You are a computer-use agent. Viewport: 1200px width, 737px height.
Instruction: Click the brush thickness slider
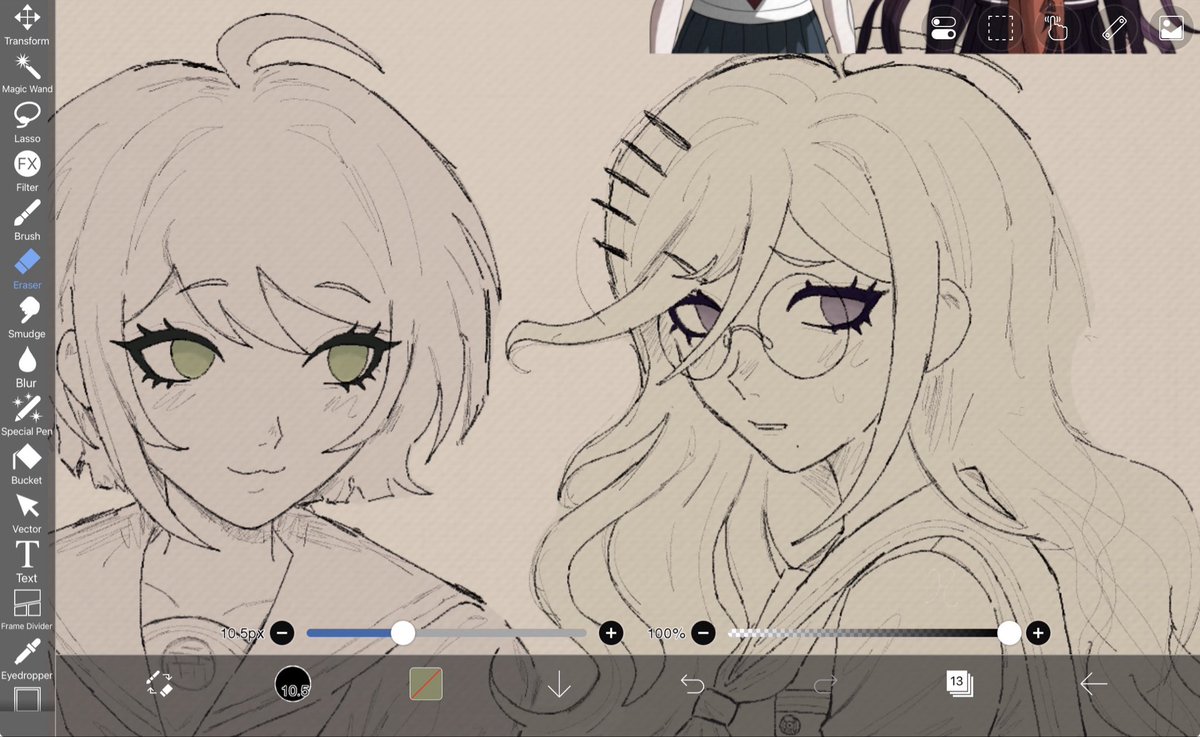point(446,633)
